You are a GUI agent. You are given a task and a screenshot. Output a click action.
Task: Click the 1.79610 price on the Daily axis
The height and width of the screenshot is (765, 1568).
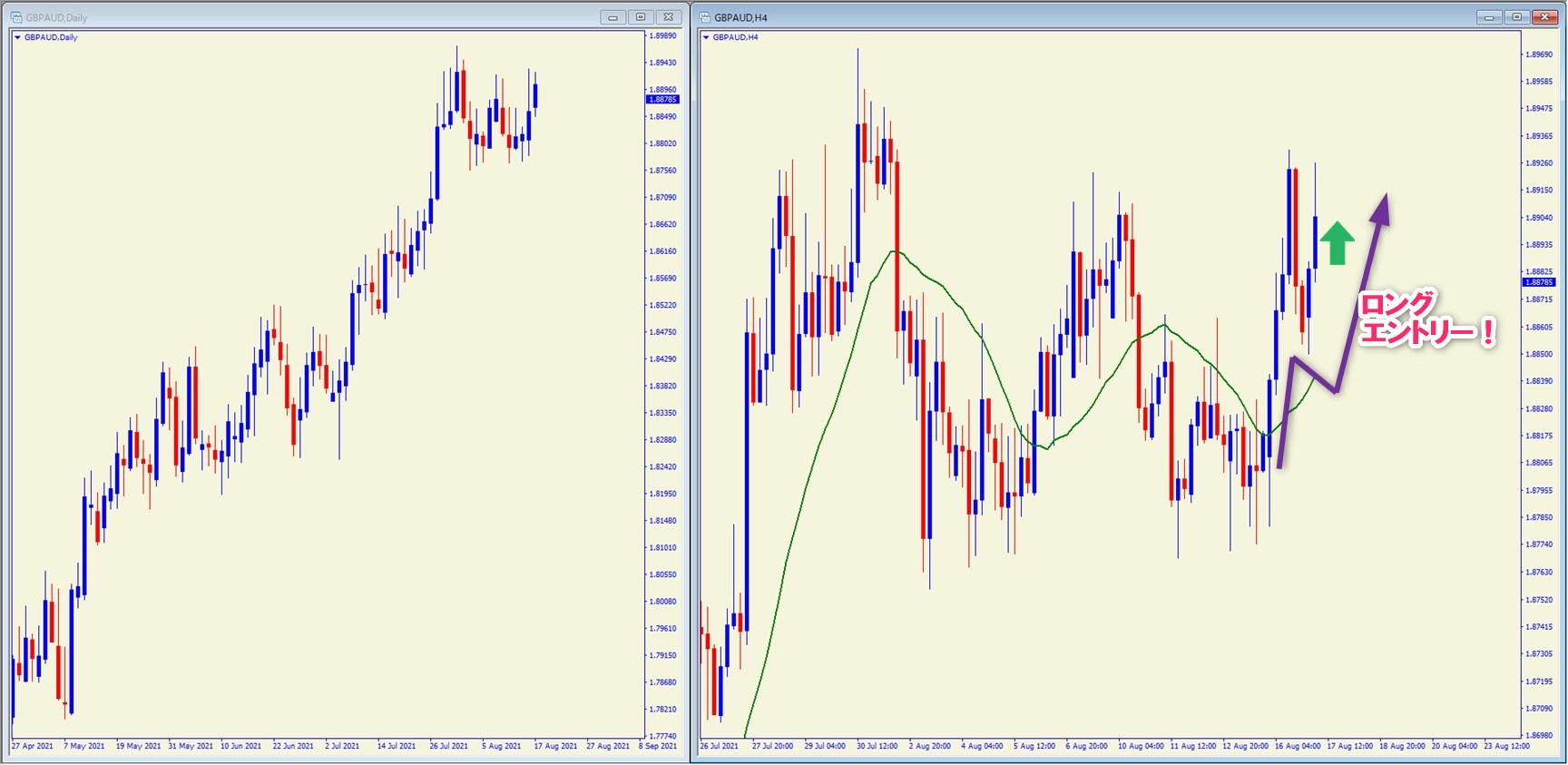(x=663, y=628)
